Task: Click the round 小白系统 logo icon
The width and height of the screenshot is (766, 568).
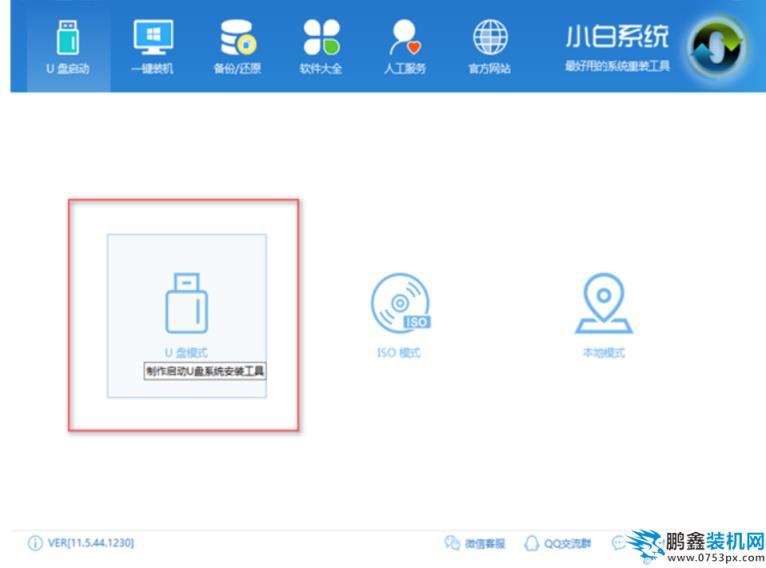Action: (x=718, y=47)
